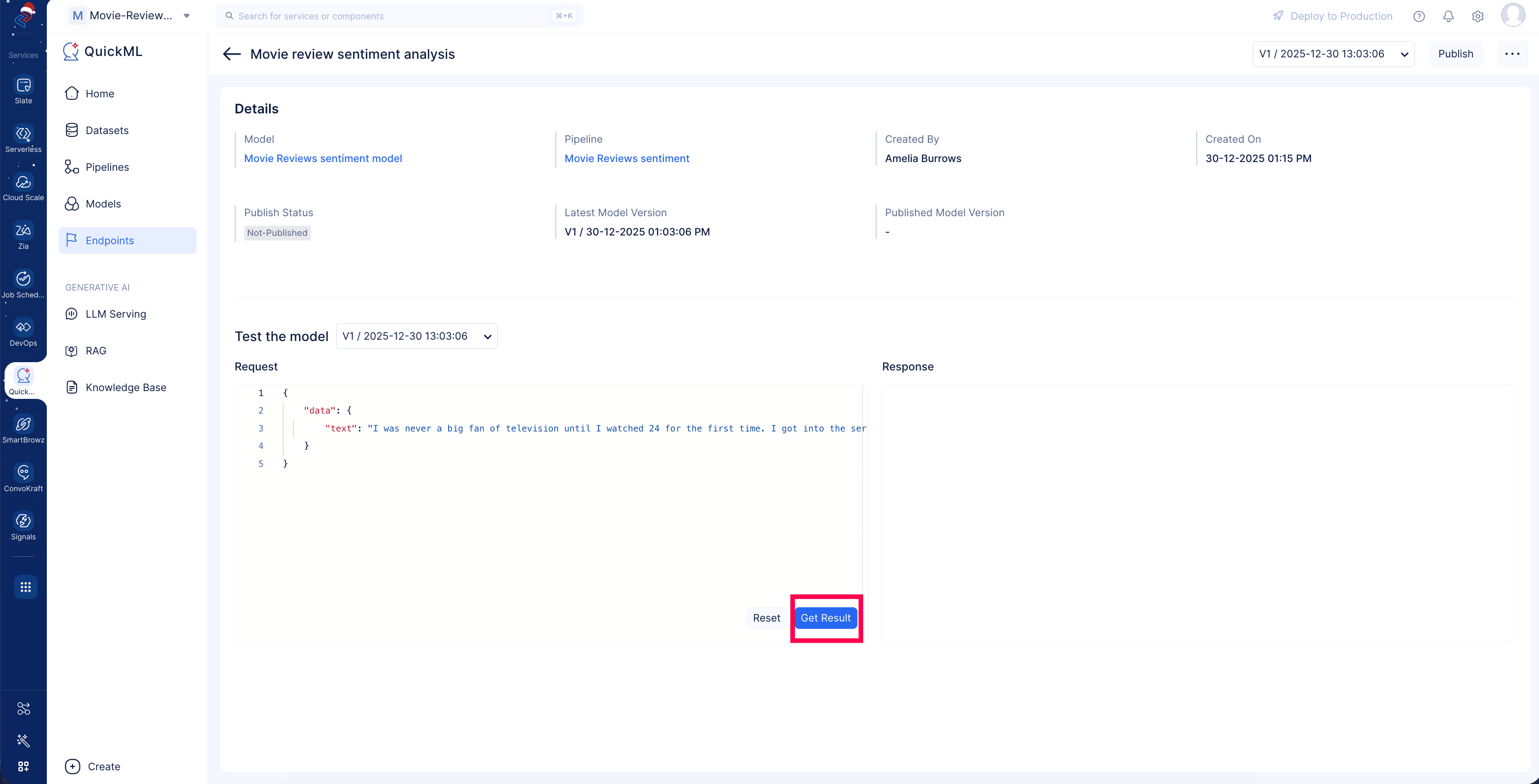
Task: Open LLM Serving under Generative AI
Action: pyautogui.click(x=127, y=314)
